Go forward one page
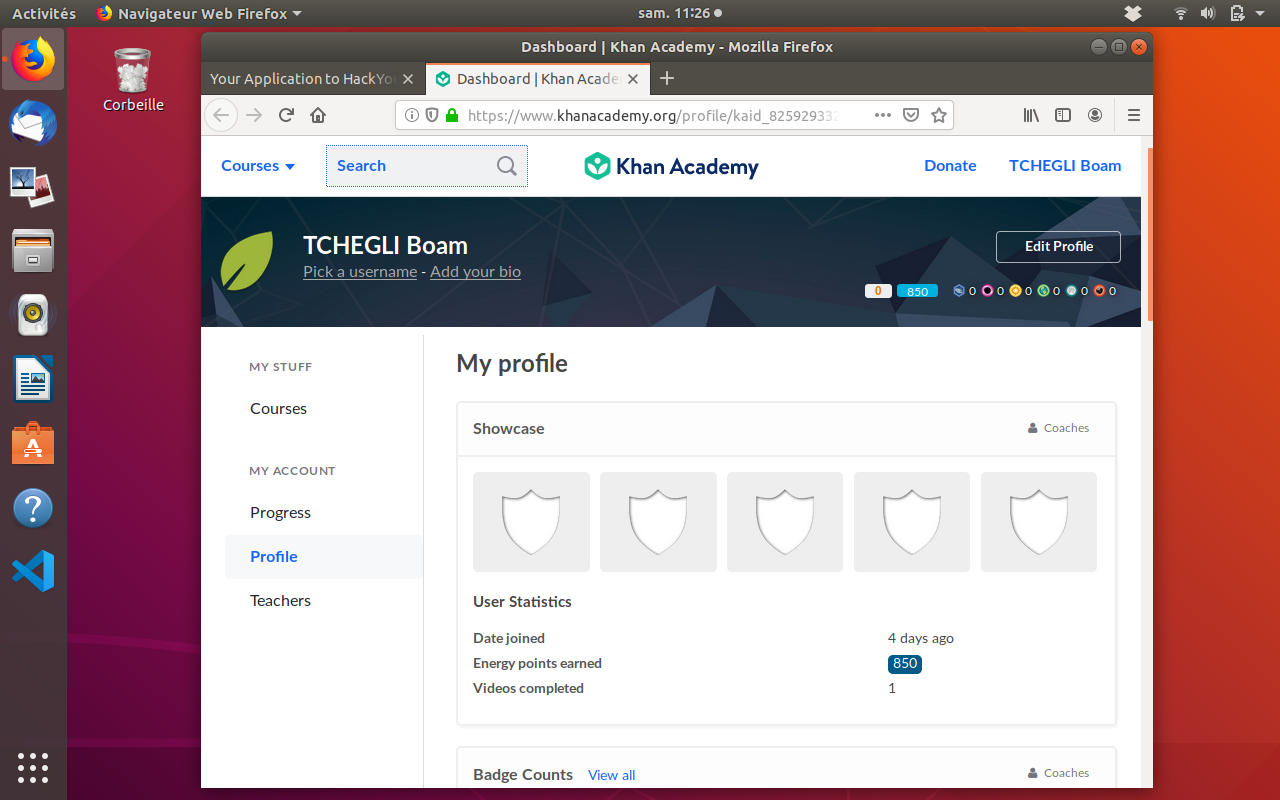 point(254,115)
